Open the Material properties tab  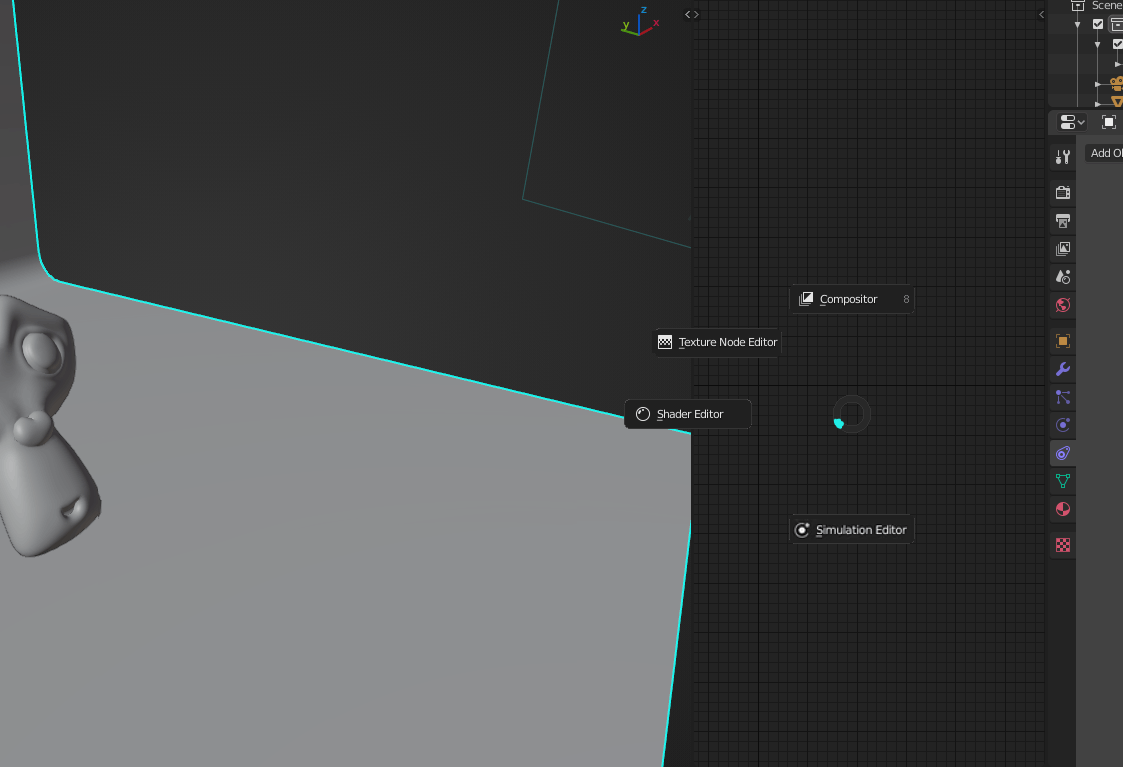(1063, 509)
